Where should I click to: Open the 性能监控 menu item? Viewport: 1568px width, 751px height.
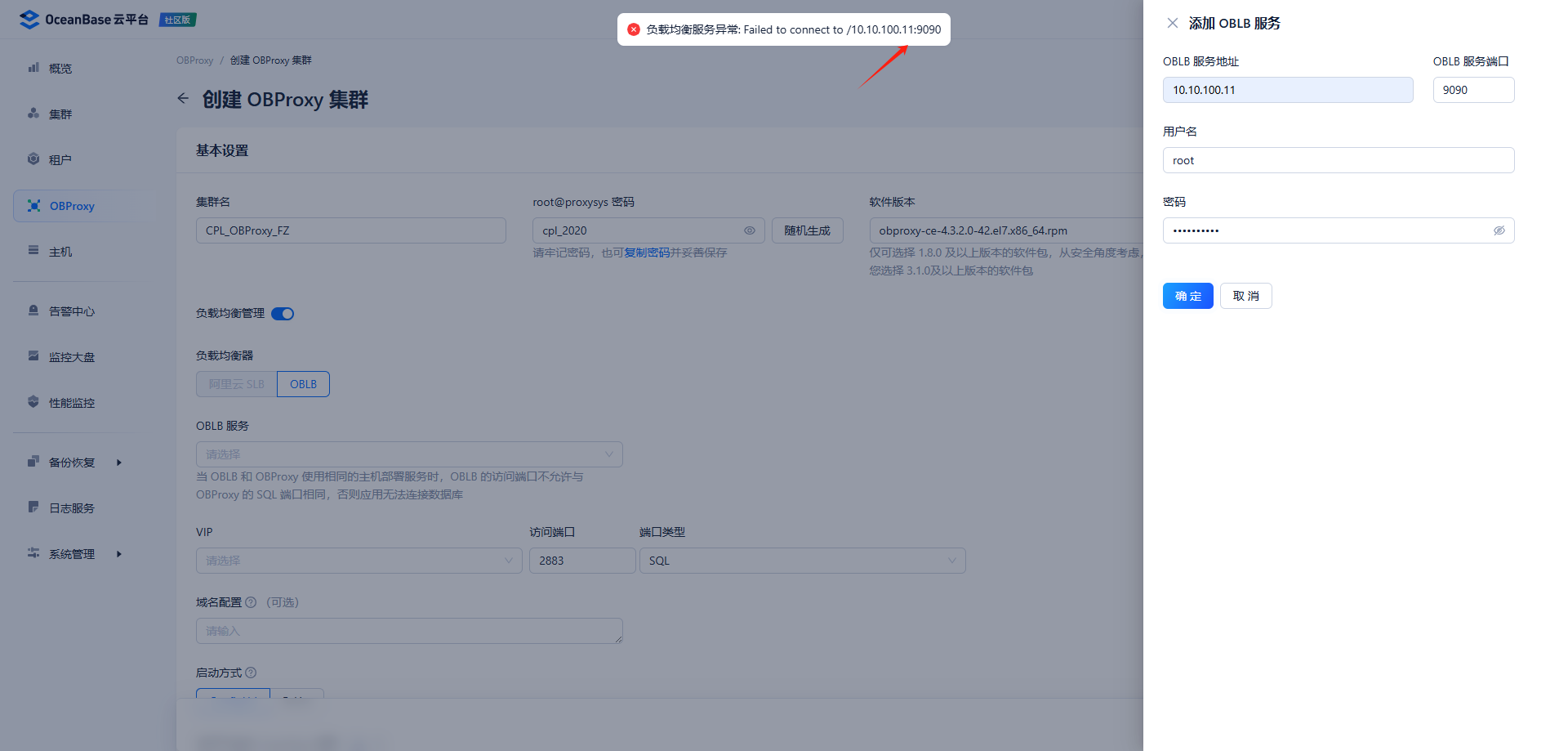[80, 403]
